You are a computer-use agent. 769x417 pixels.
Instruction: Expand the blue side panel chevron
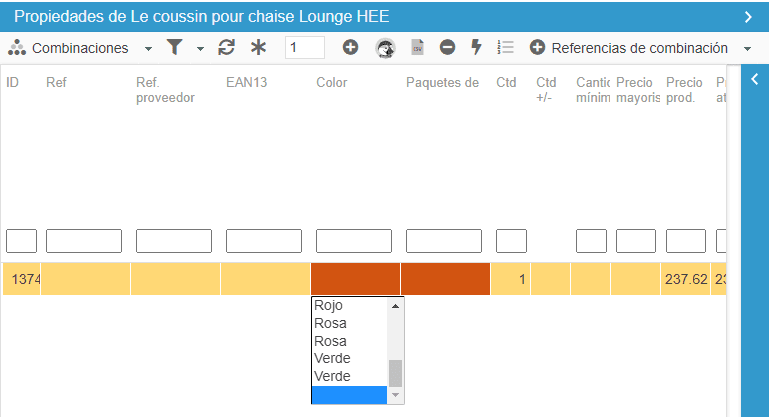754,80
